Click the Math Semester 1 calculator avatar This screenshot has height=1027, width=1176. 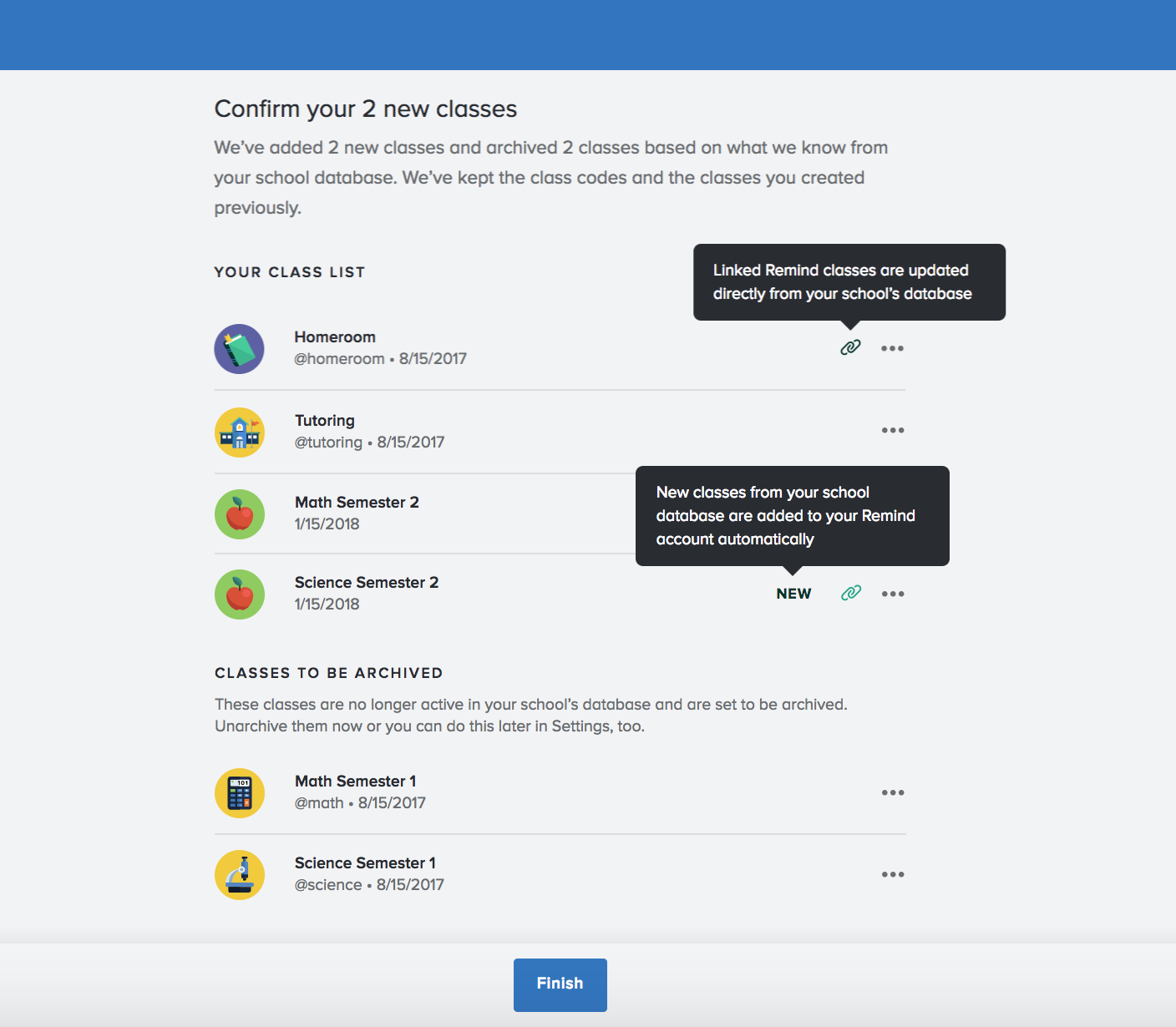click(x=240, y=793)
